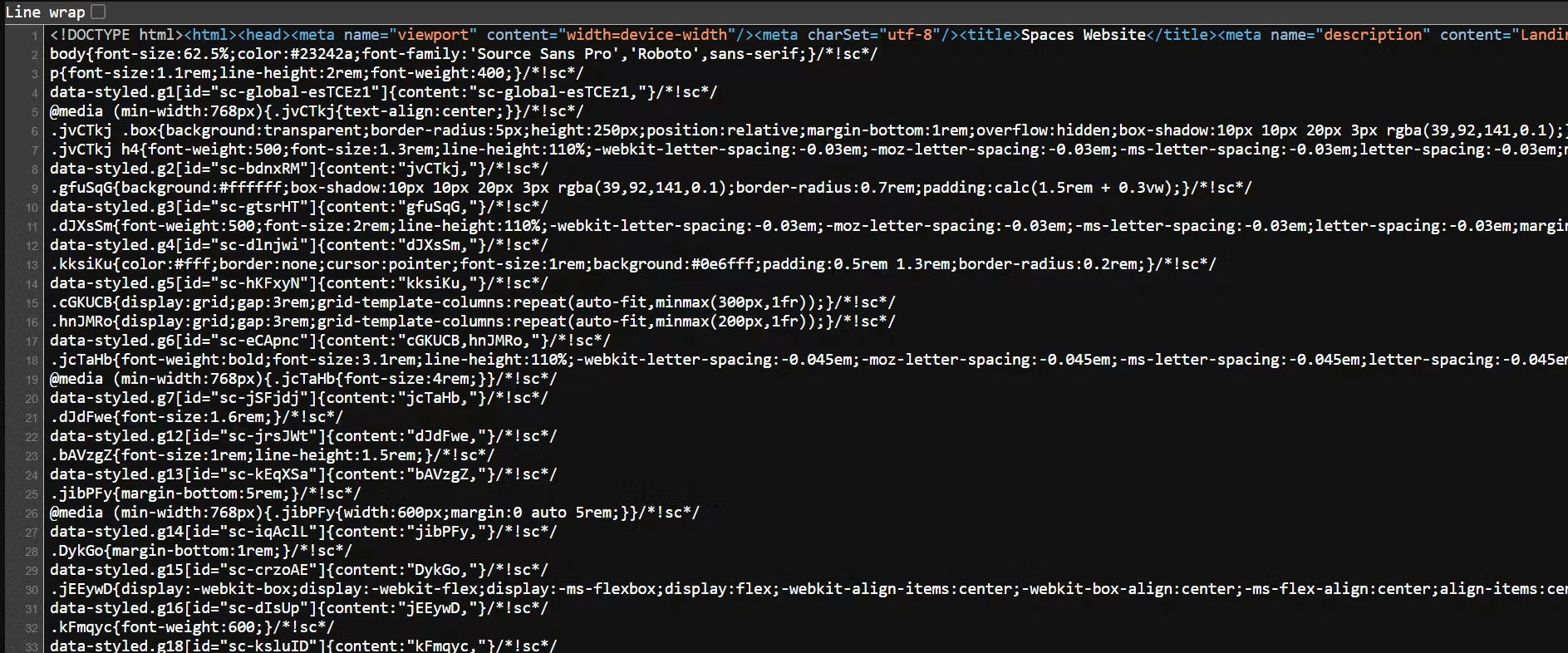
Task: Click line number 9 in the gutter
Action: 34,189
